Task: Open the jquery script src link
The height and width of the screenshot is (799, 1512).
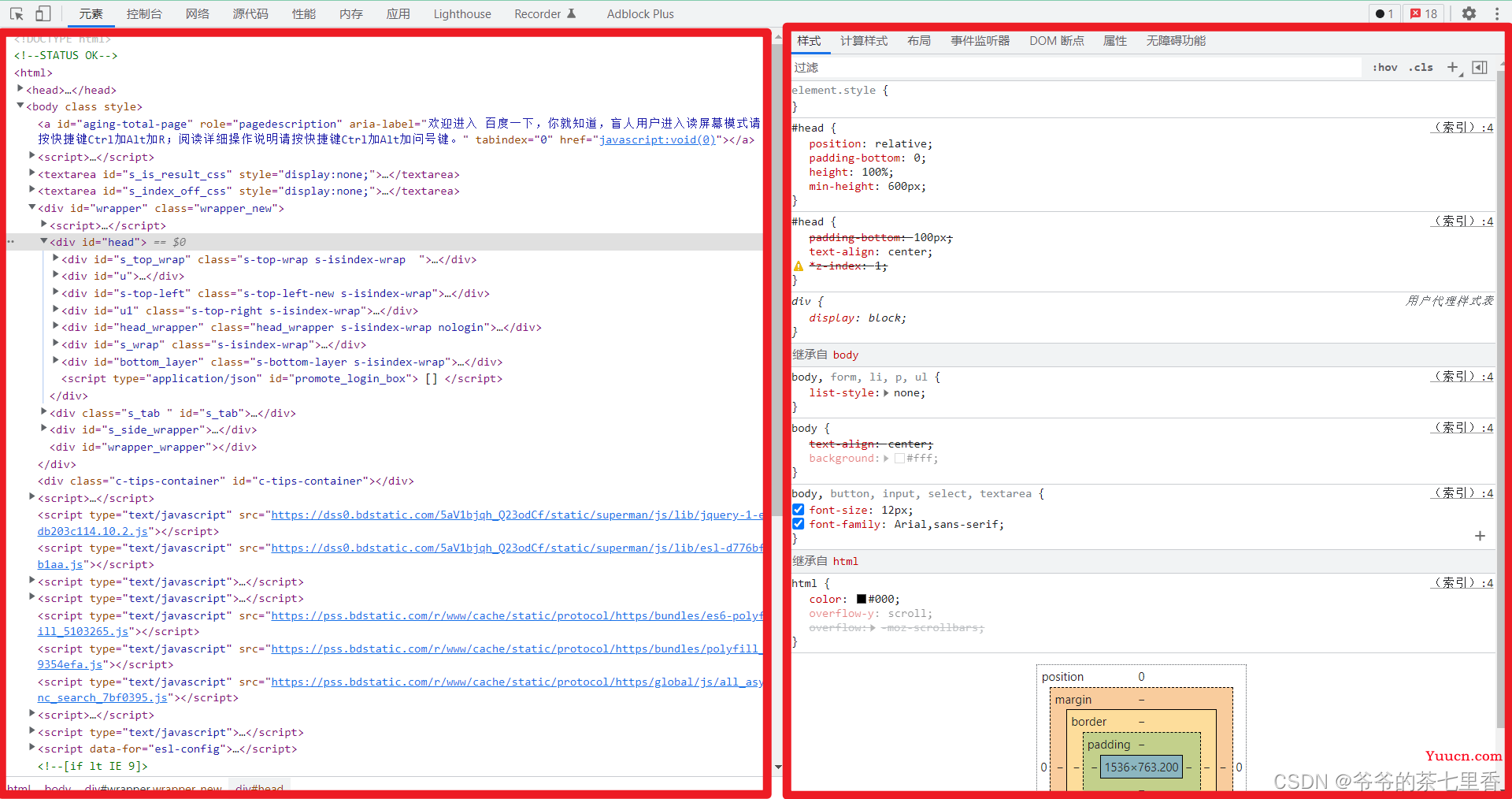Action: coord(517,515)
